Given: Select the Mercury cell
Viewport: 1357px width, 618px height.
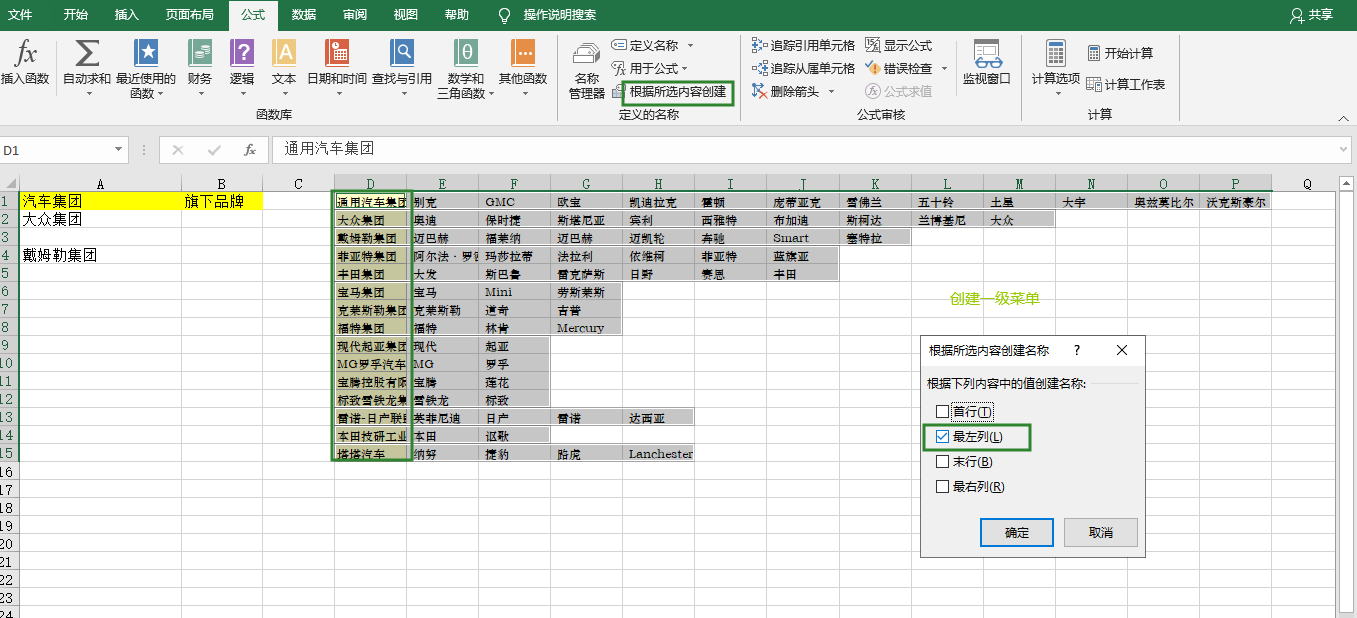Looking at the screenshot, I should tap(587, 327).
